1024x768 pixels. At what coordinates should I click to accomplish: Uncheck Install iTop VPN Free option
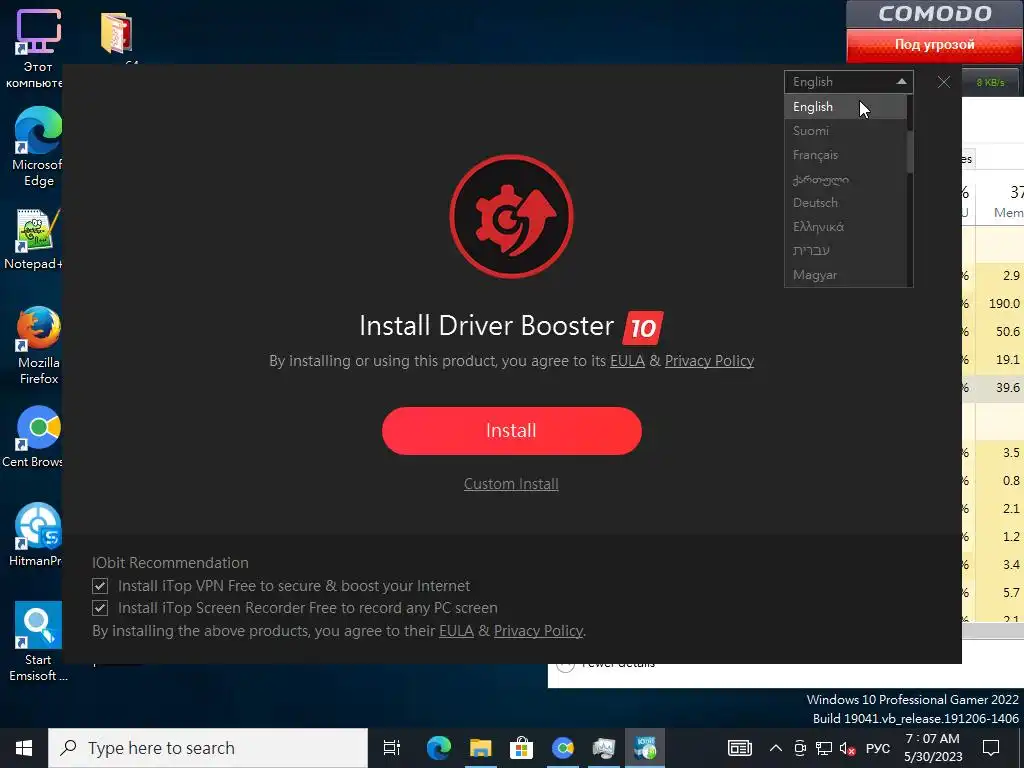(x=100, y=586)
